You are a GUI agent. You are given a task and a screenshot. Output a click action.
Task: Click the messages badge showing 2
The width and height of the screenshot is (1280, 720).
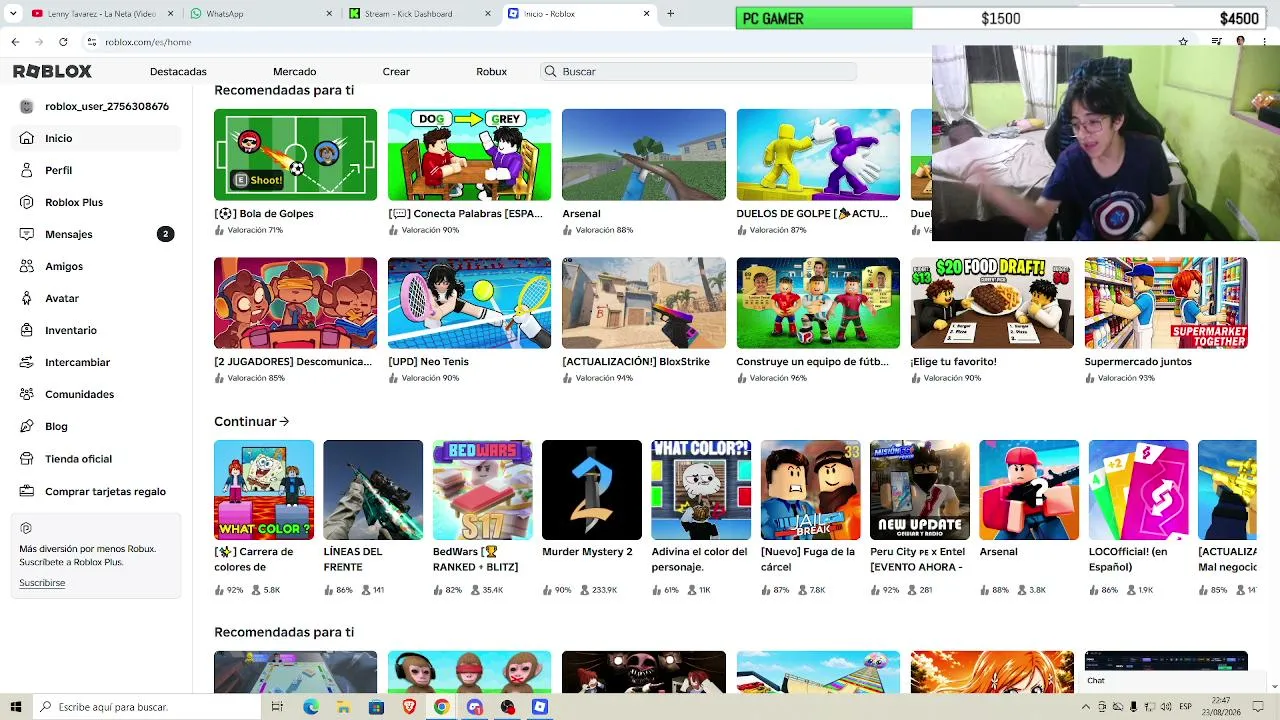165,234
